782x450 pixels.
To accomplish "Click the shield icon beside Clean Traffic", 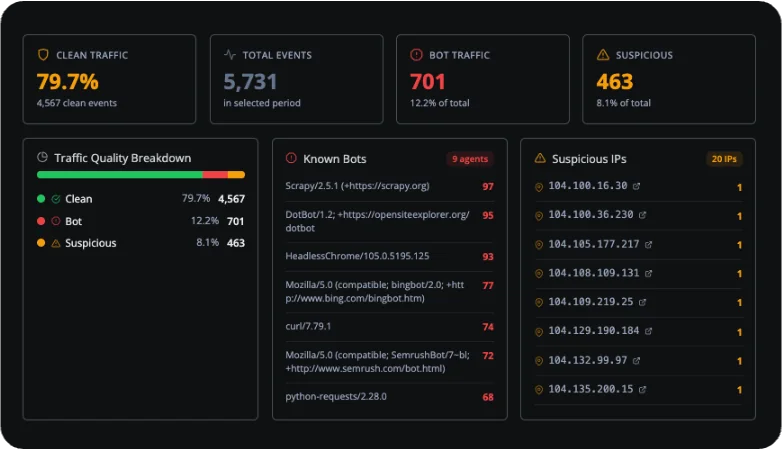I will point(43,54).
